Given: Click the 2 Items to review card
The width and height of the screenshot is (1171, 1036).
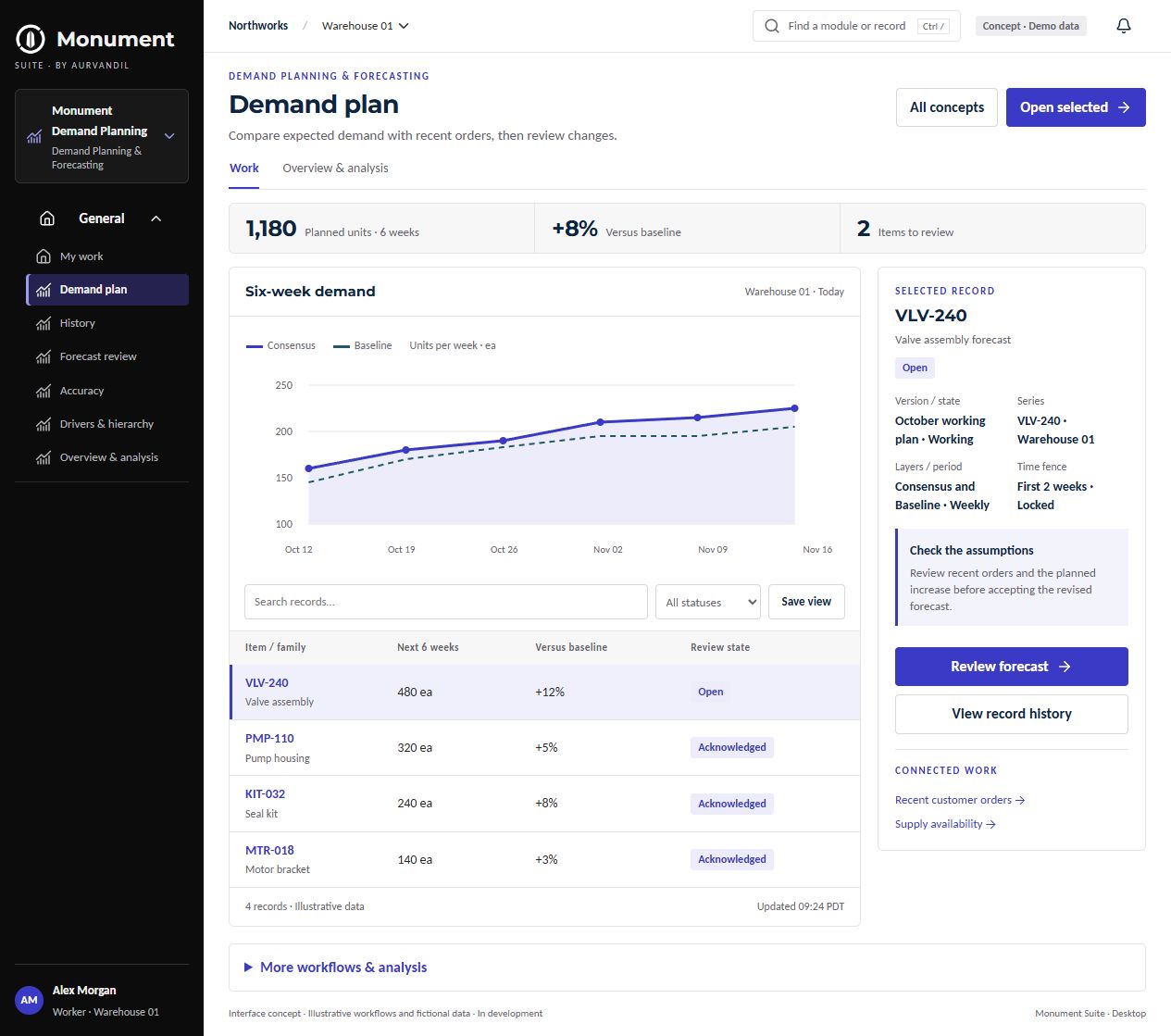Looking at the screenshot, I should pyautogui.click(x=992, y=229).
